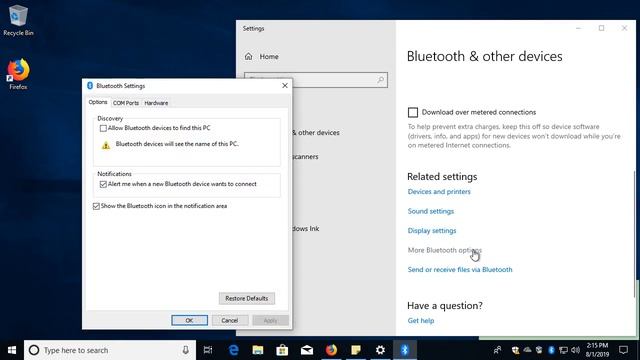Open Task View from the taskbar
This screenshot has width=640, height=360.
208,350
